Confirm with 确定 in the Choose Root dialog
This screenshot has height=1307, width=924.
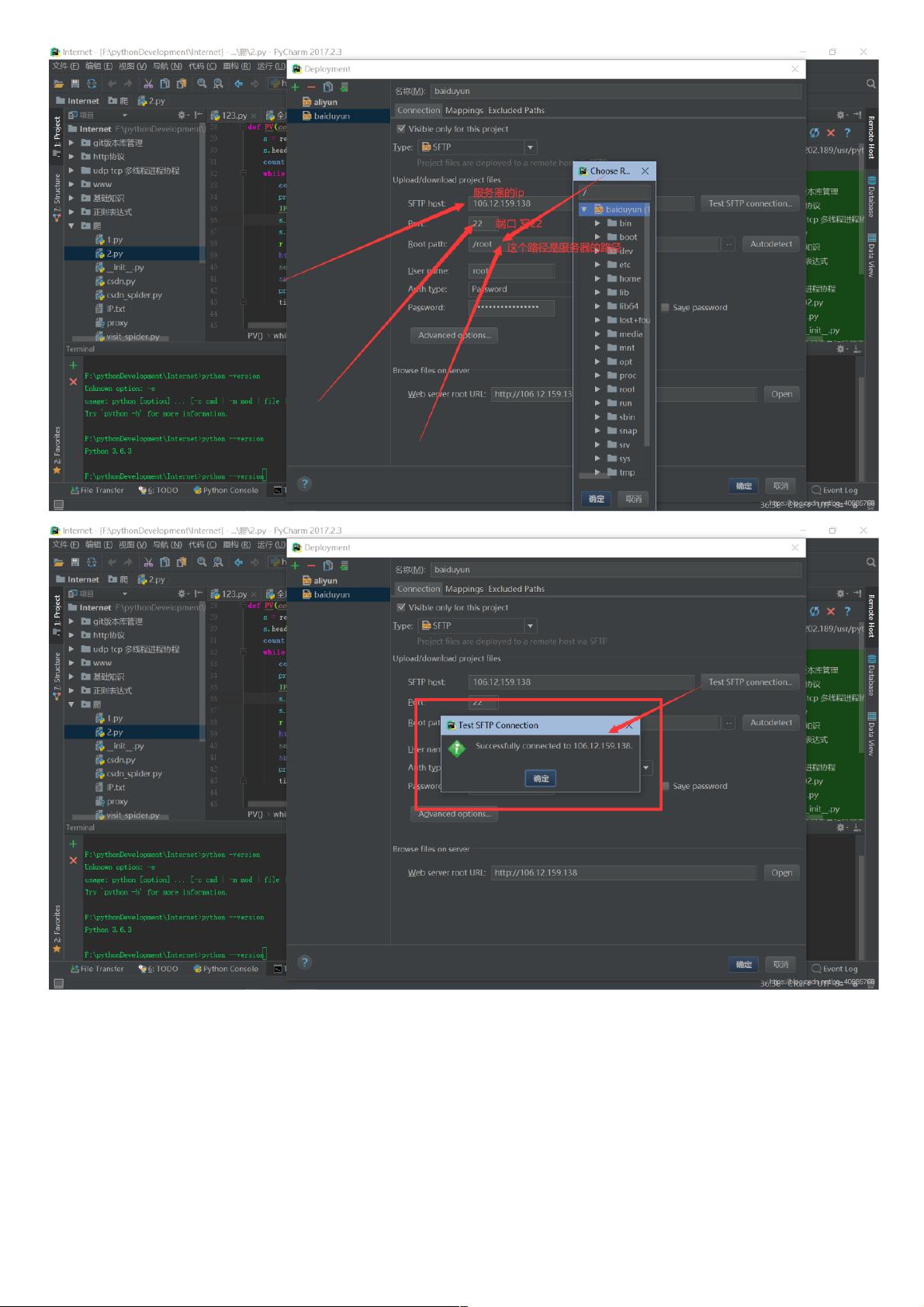coord(596,499)
